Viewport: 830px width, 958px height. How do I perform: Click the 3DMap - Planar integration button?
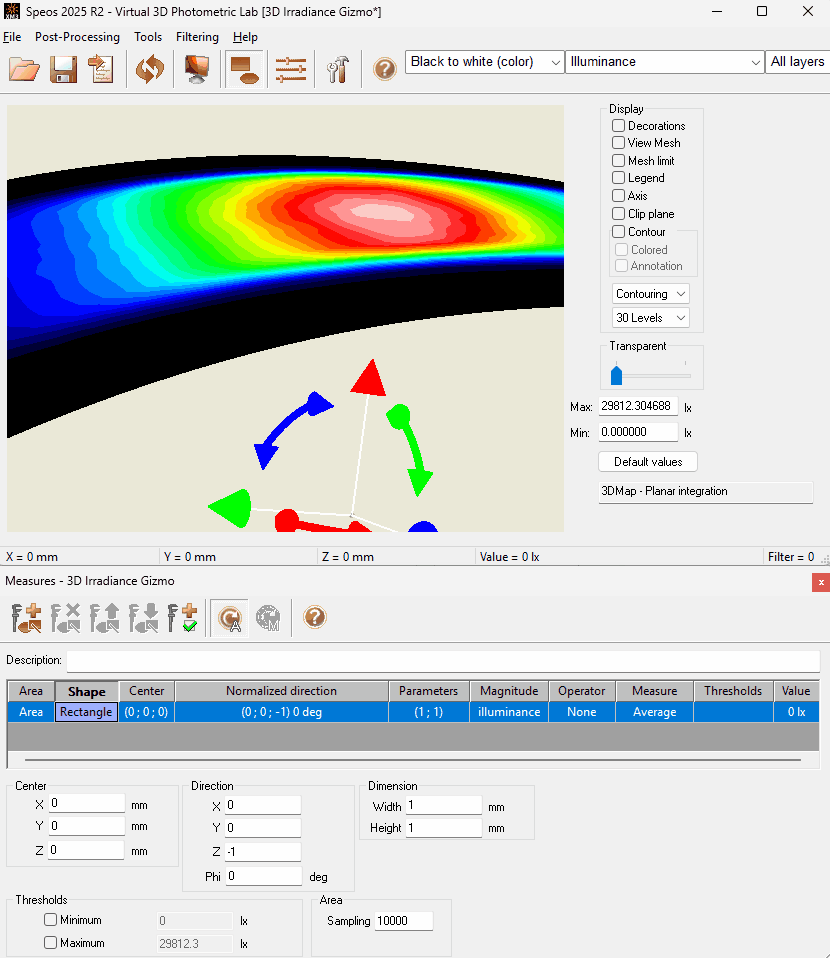click(x=706, y=492)
